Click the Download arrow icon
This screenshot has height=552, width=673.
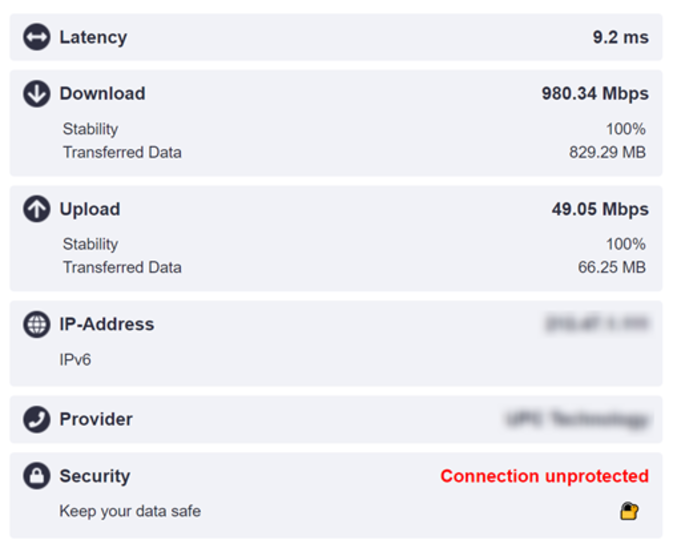[36, 93]
